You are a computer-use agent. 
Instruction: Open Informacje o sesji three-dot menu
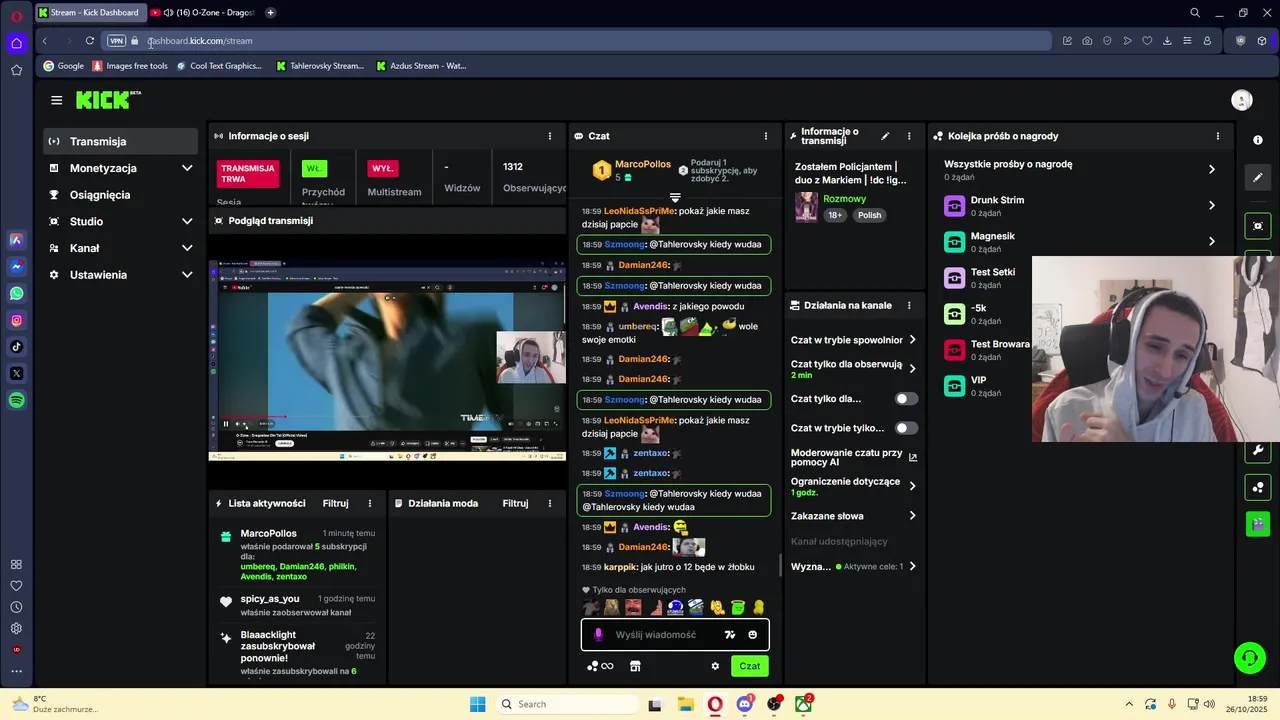coord(549,136)
